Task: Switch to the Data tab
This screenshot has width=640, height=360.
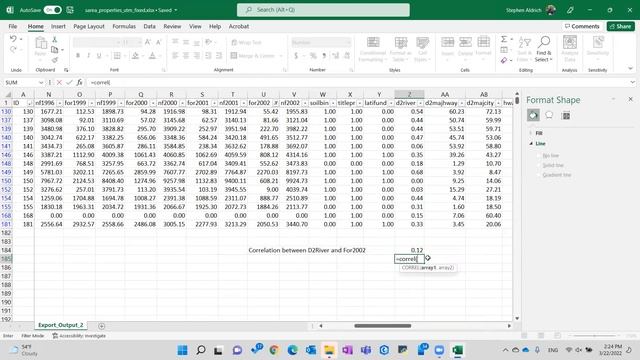Action: [149, 26]
